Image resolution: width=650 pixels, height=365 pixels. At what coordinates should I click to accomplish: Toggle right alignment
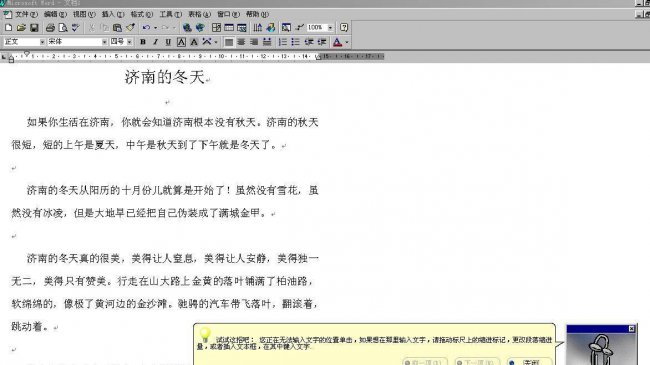254,42
